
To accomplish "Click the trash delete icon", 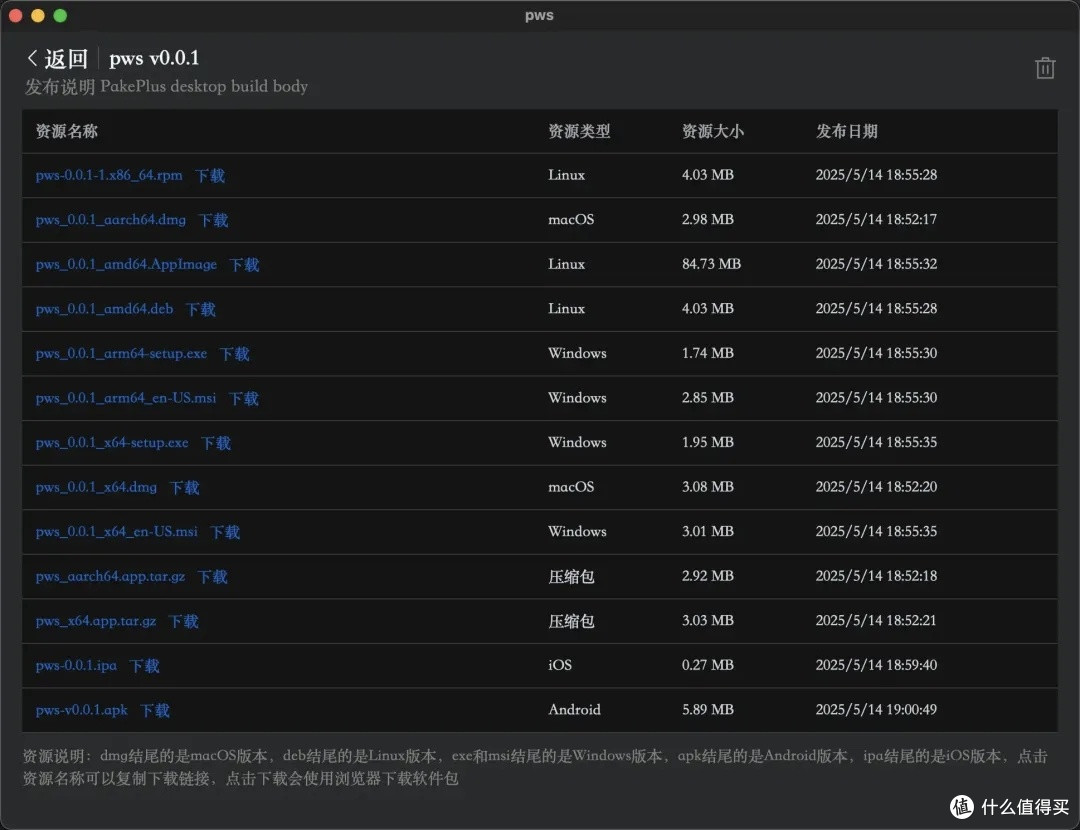I will pos(1045,68).
